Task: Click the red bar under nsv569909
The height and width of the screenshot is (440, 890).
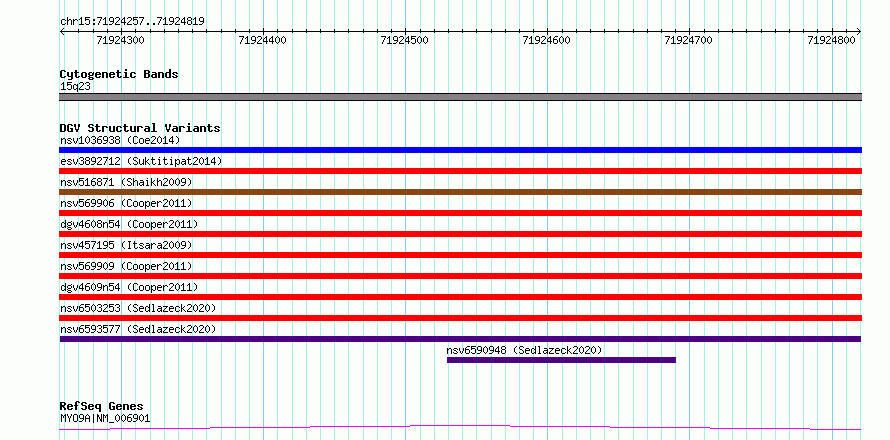Action: [x=460, y=276]
